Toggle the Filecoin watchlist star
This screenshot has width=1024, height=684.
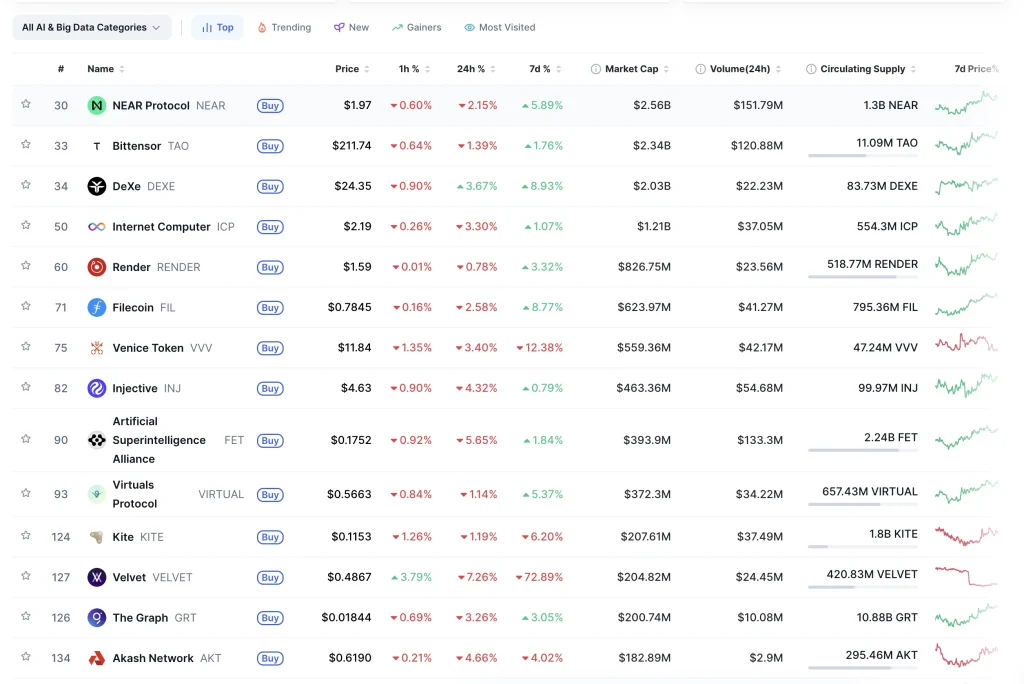(x=25, y=306)
